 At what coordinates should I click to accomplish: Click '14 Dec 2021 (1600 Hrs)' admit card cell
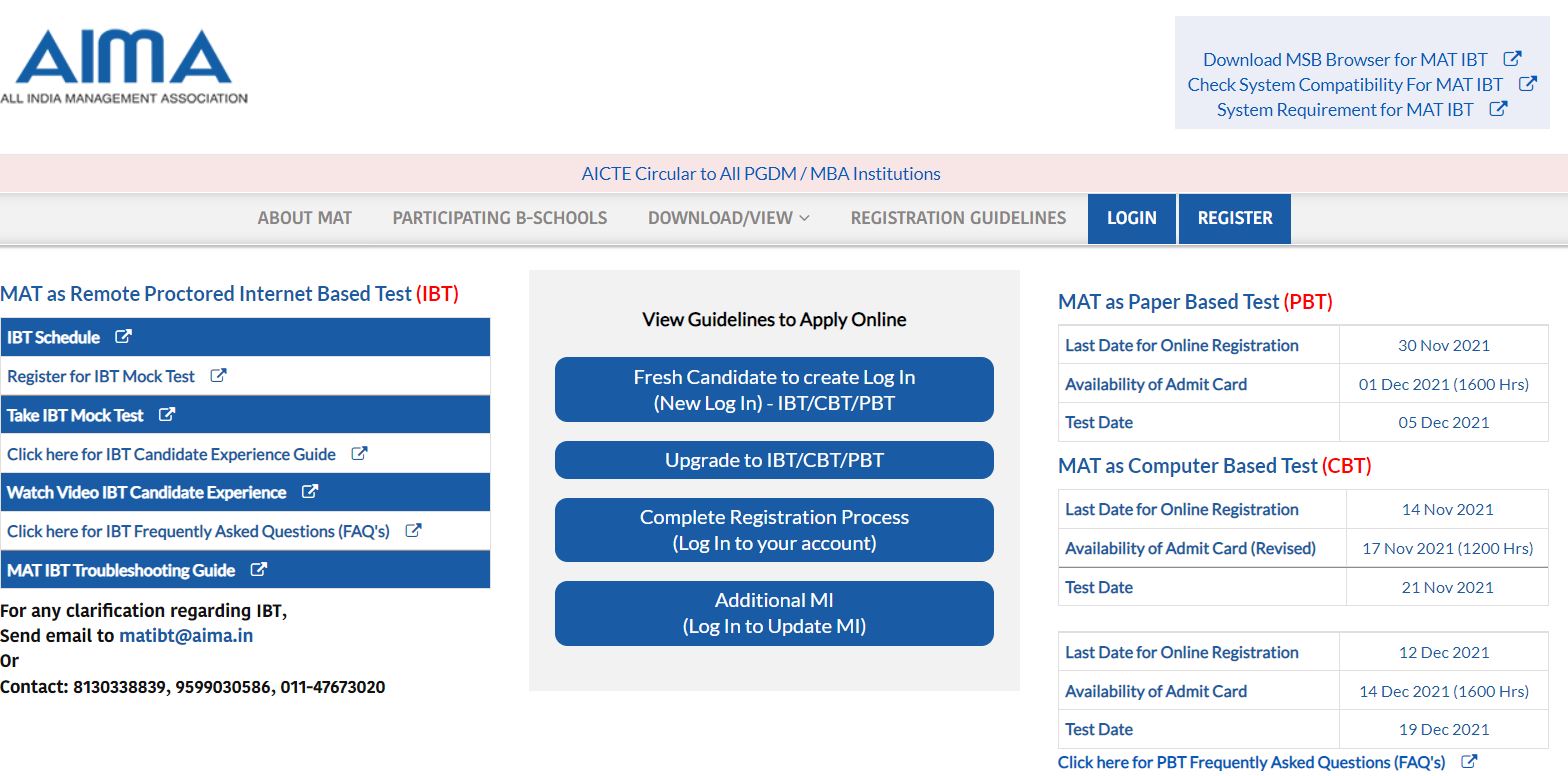click(1444, 691)
